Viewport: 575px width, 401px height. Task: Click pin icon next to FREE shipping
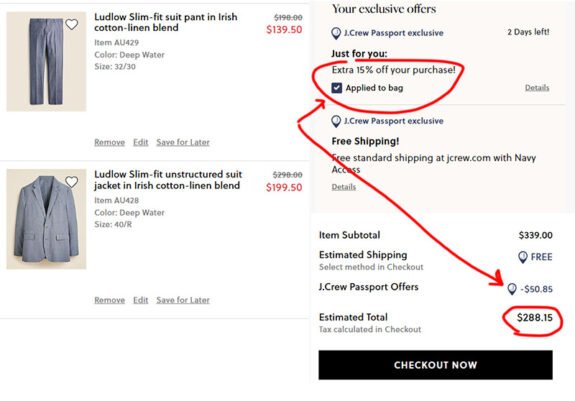pos(523,257)
